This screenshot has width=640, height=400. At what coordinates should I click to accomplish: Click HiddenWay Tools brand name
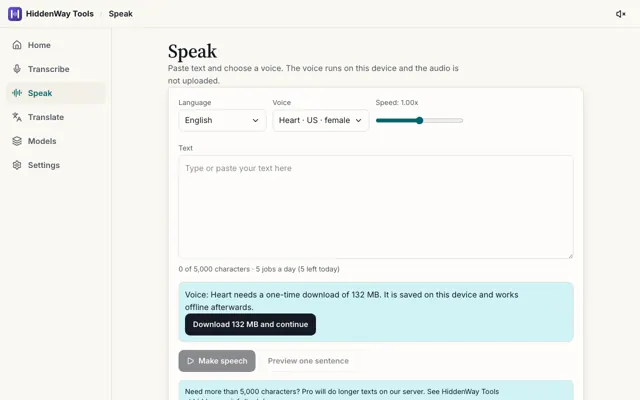[x=60, y=14]
